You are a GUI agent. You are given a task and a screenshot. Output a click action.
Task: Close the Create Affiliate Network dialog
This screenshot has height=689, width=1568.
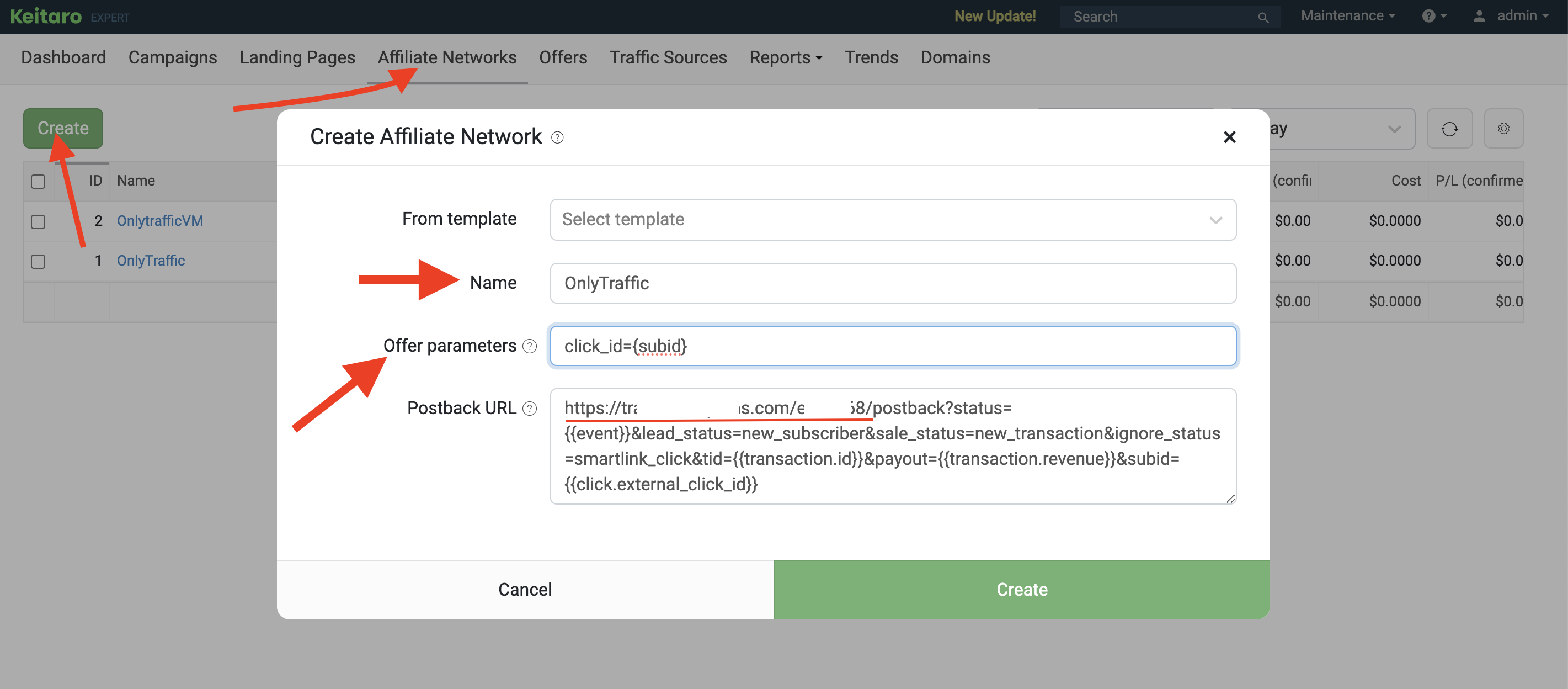[1230, 137]
